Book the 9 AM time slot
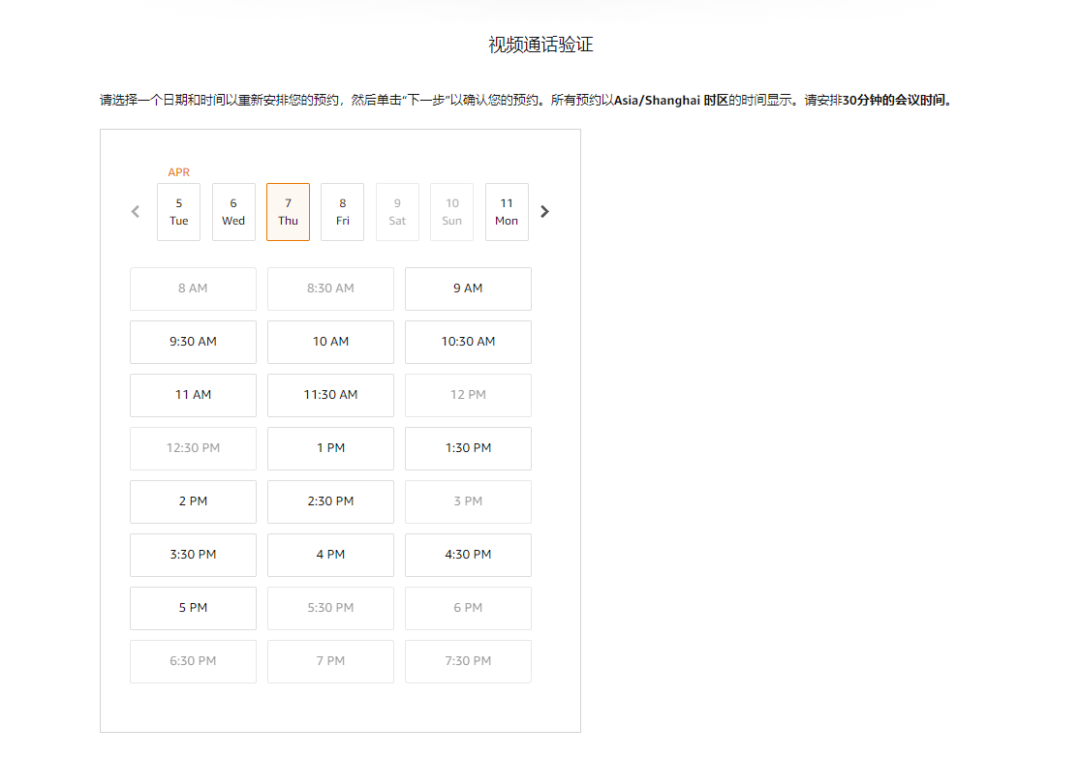 pos(468,288)
